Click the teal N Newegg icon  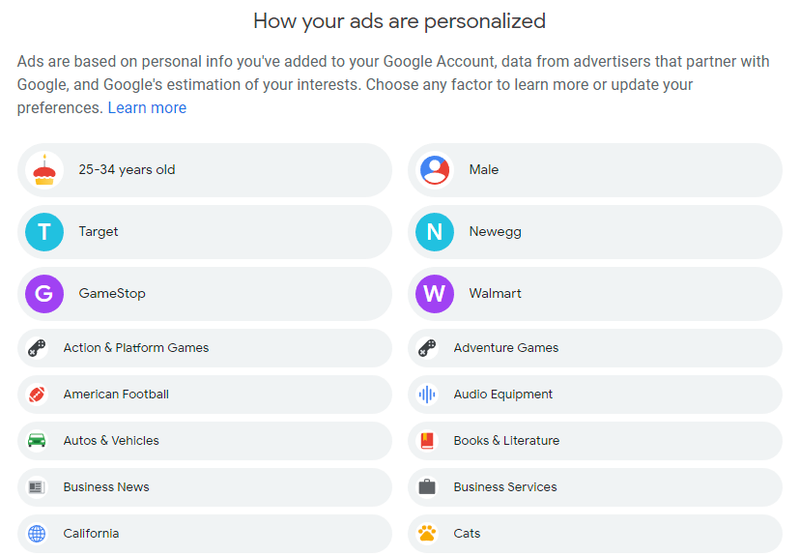(435, 232)
